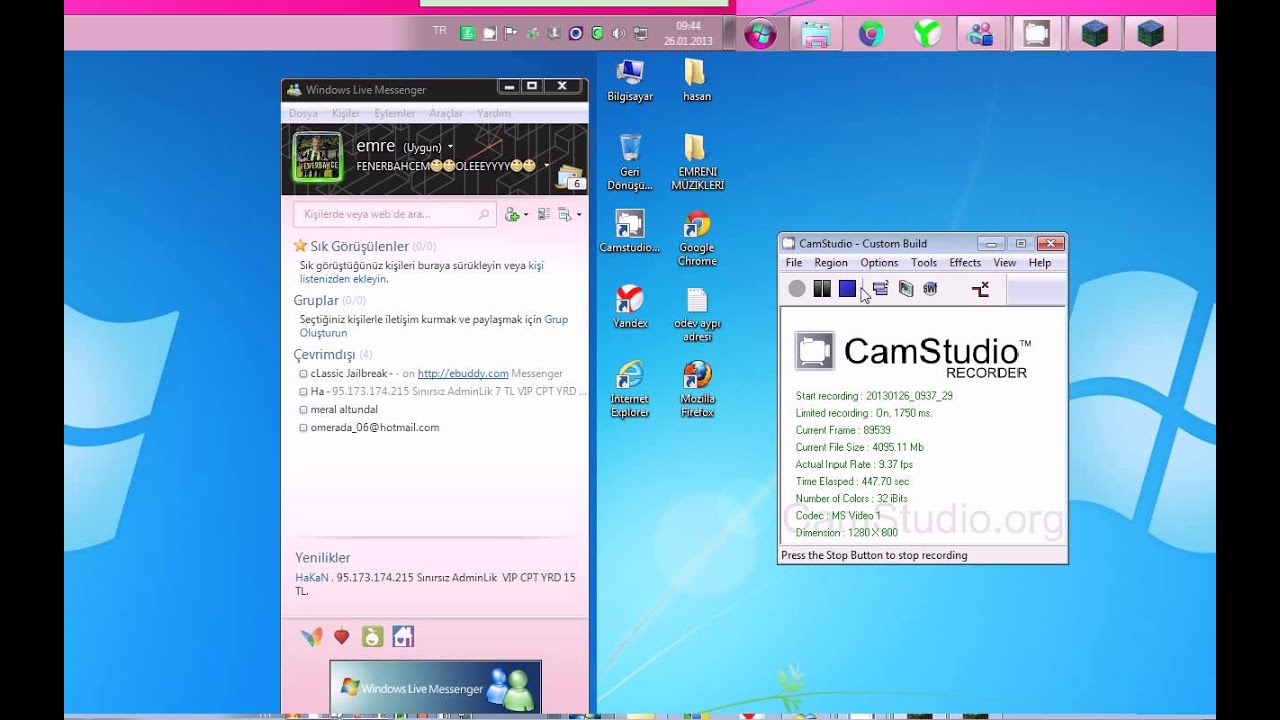Stop the recording with the blue square
The width and height of the screenshot is (1280, 720).
[847, 289]
